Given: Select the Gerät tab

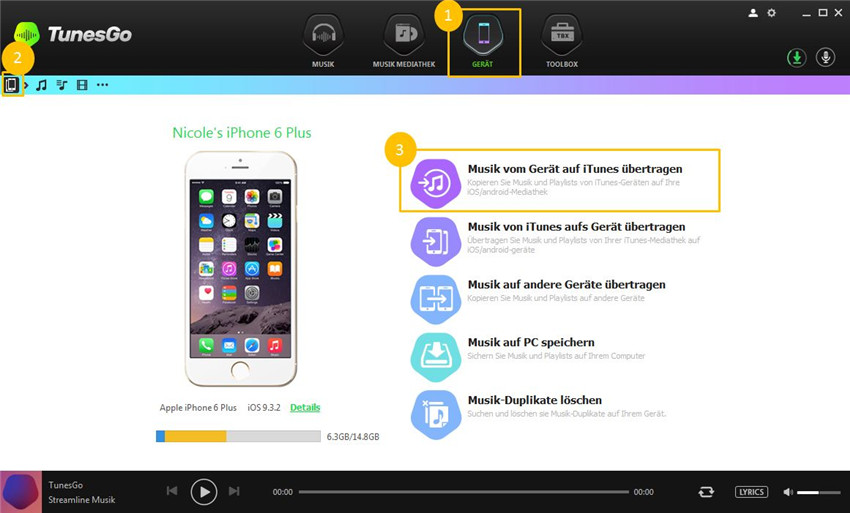Looking at the screenshot, I should pyautogui.click(x=483, y=41).
